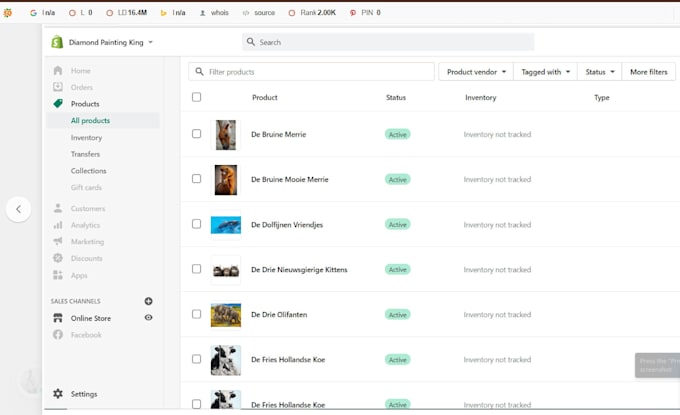Click the Pinterest PIN icon
Image resolution: width=680 pixels, height=415 pixels.
point(353,13)
